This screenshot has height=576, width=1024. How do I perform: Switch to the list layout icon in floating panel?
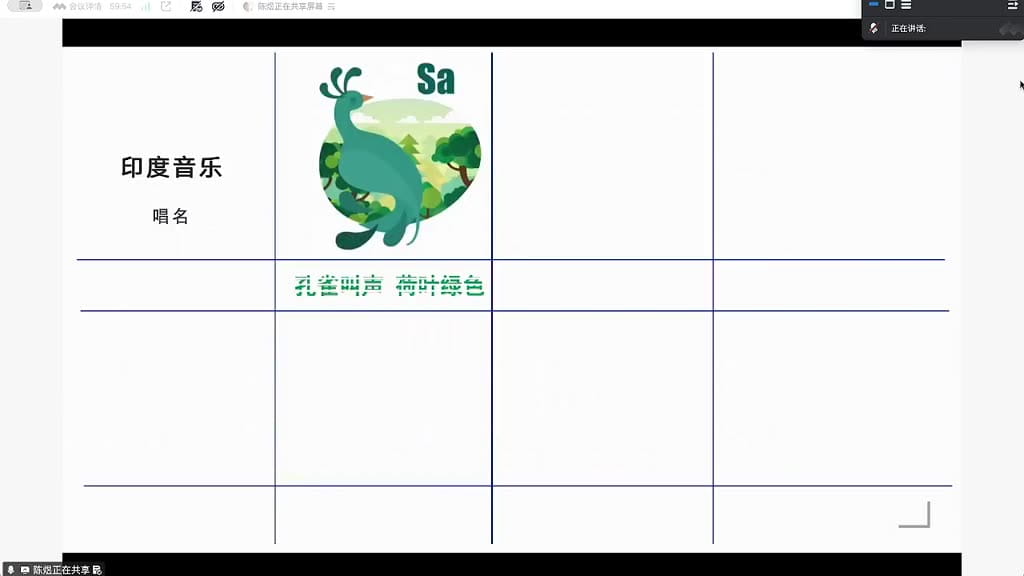click(x=906, y=5)
